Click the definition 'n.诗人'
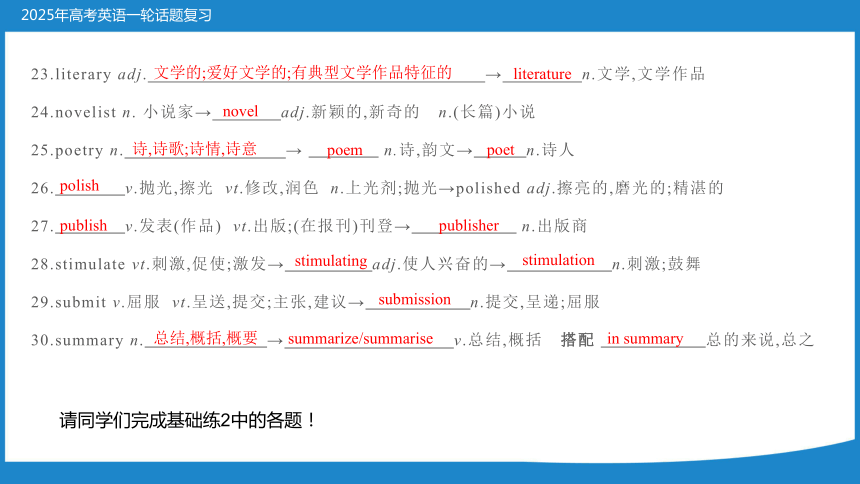 click(550, 150)
